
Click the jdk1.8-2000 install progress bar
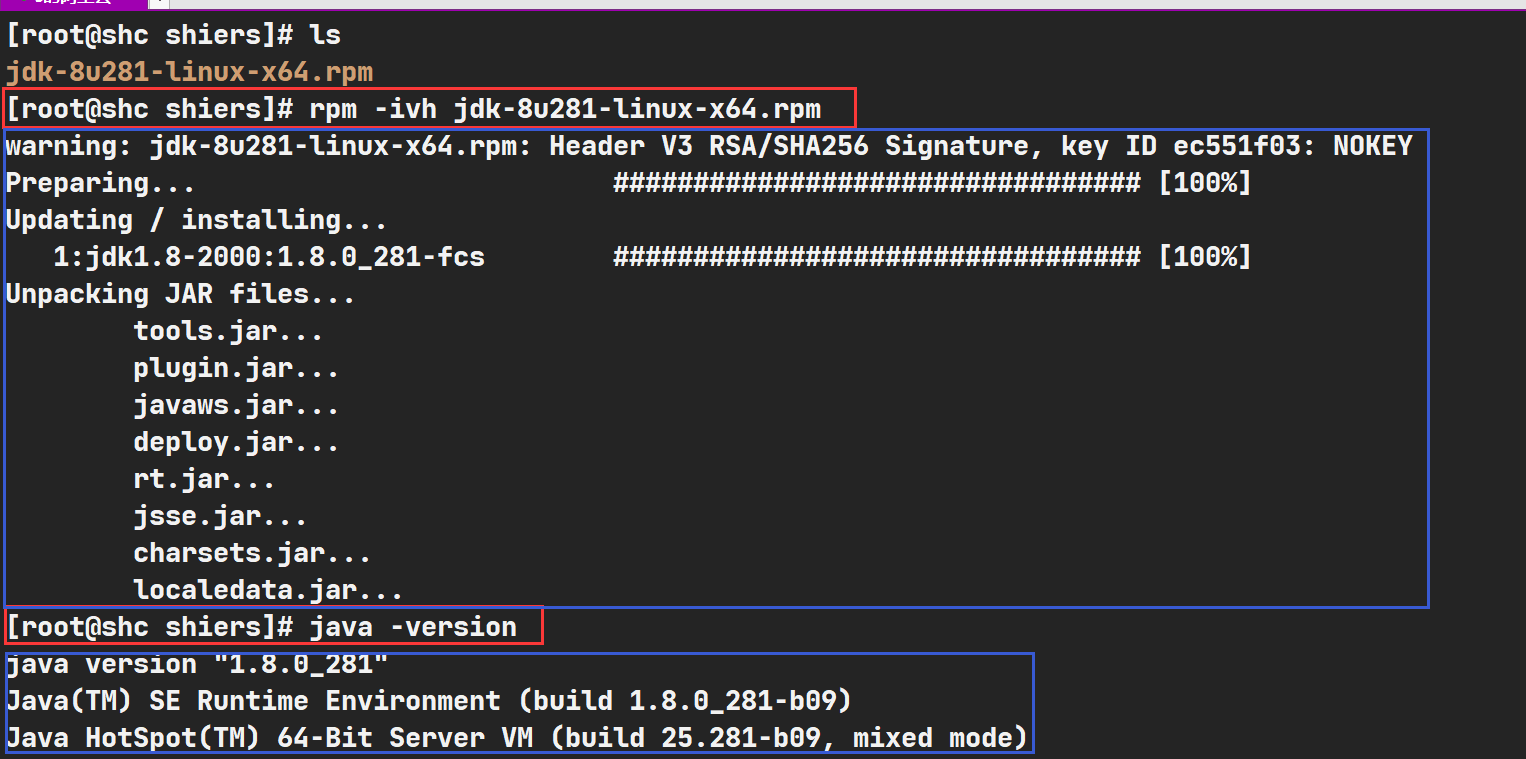875,257
